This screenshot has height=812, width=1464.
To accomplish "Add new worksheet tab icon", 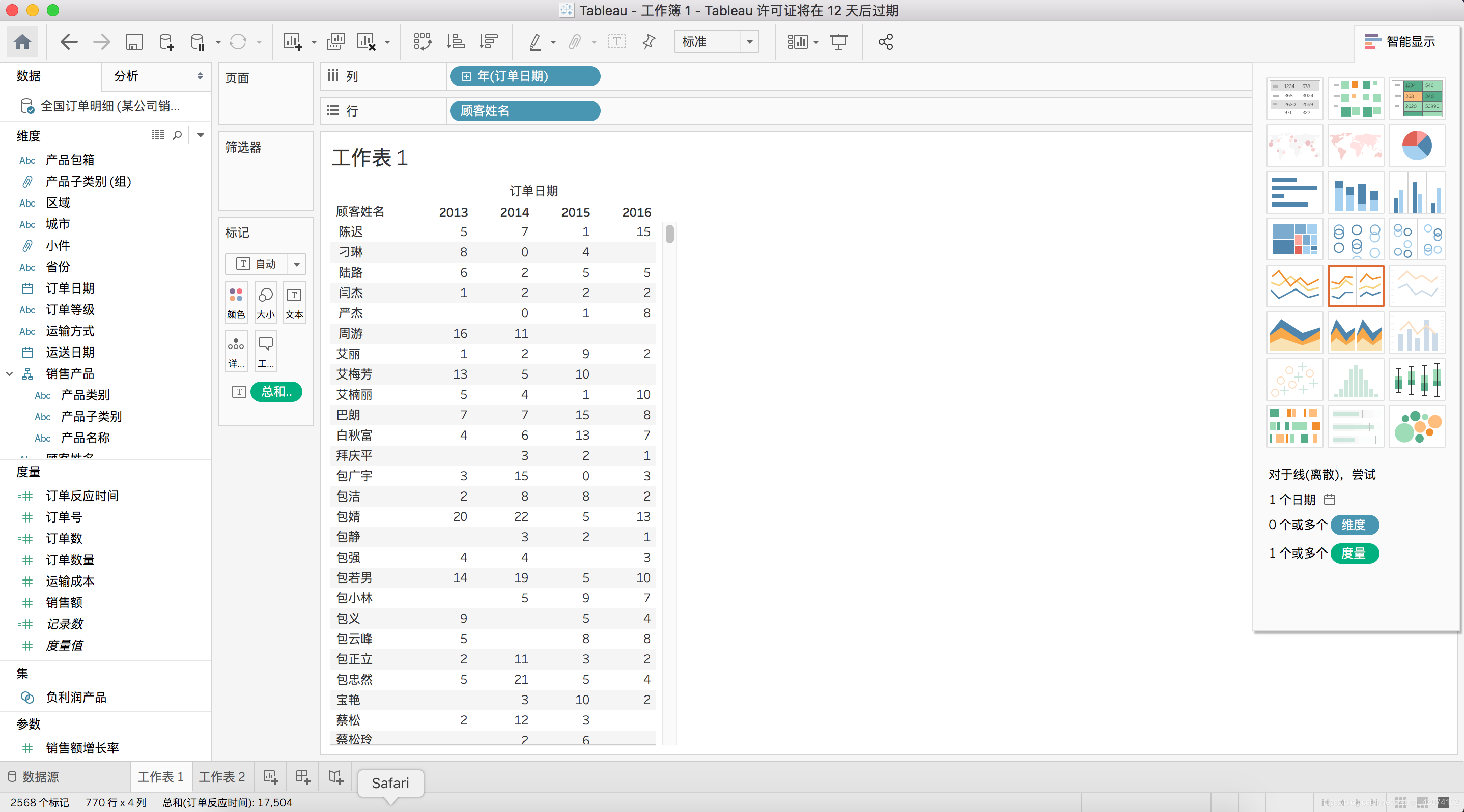I will coord(270,777).
